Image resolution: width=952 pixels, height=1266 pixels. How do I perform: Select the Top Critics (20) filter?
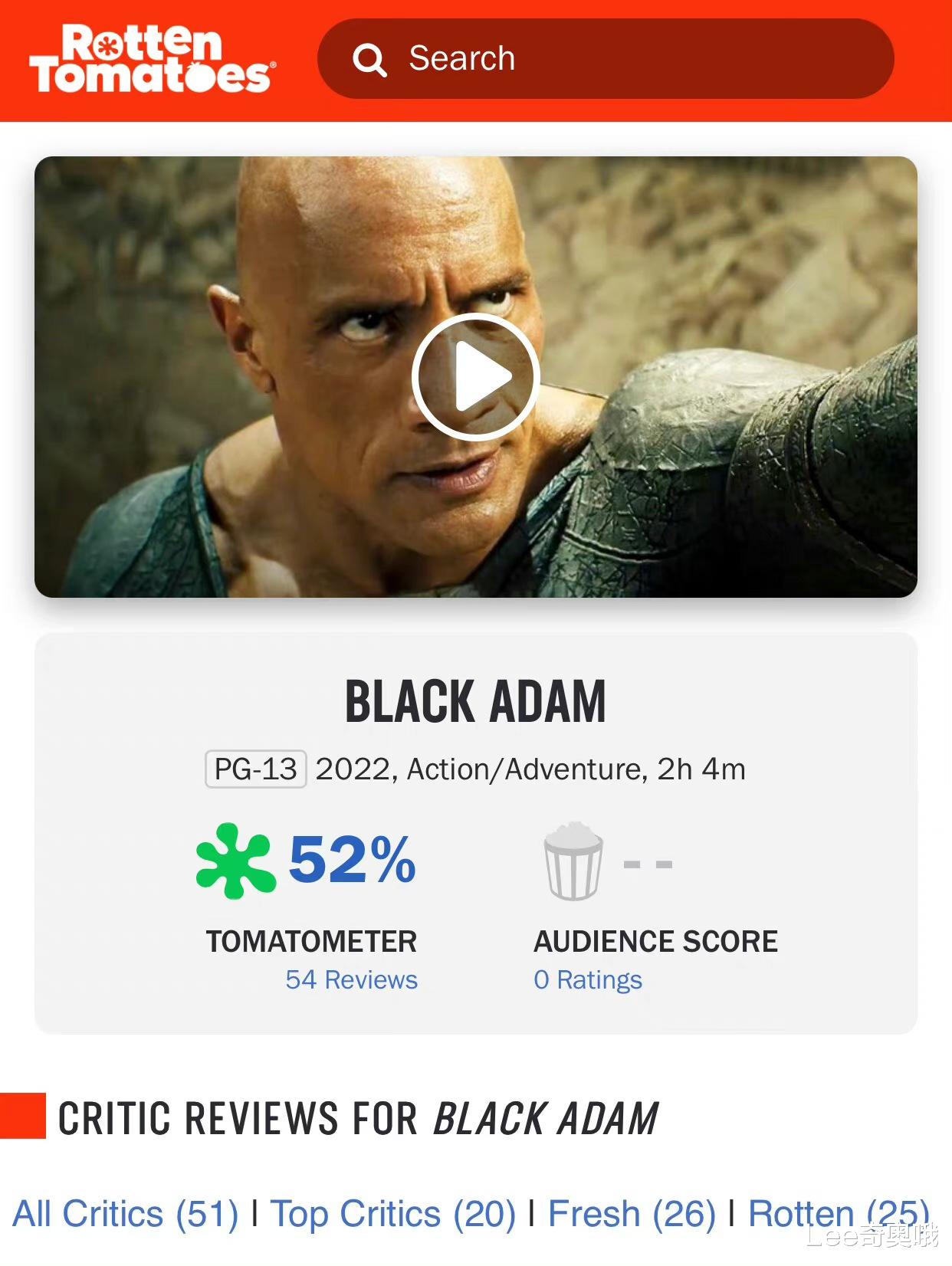(x=392, y=1214)
